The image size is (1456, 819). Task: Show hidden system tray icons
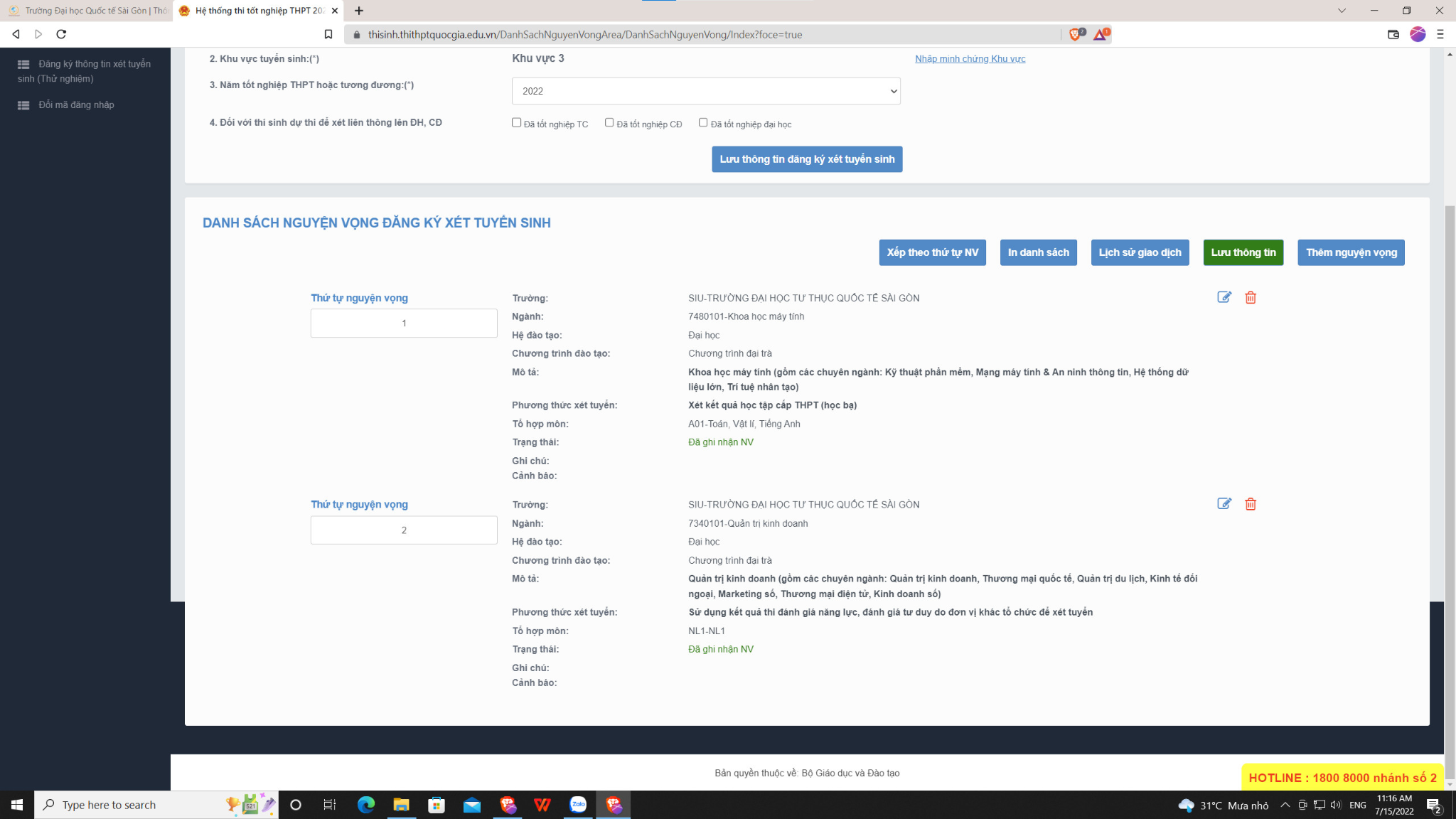coord(1285,805)
